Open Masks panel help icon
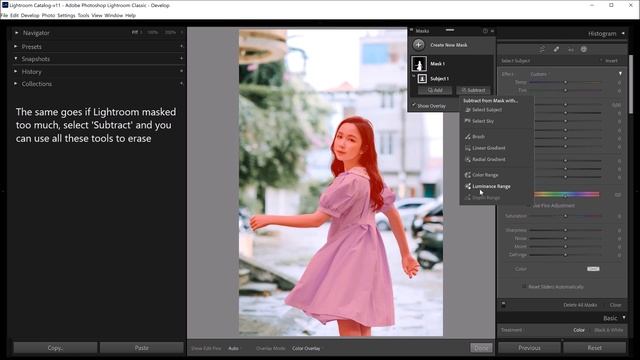Screen dimensions: 640x360 [x=485, y=31]
